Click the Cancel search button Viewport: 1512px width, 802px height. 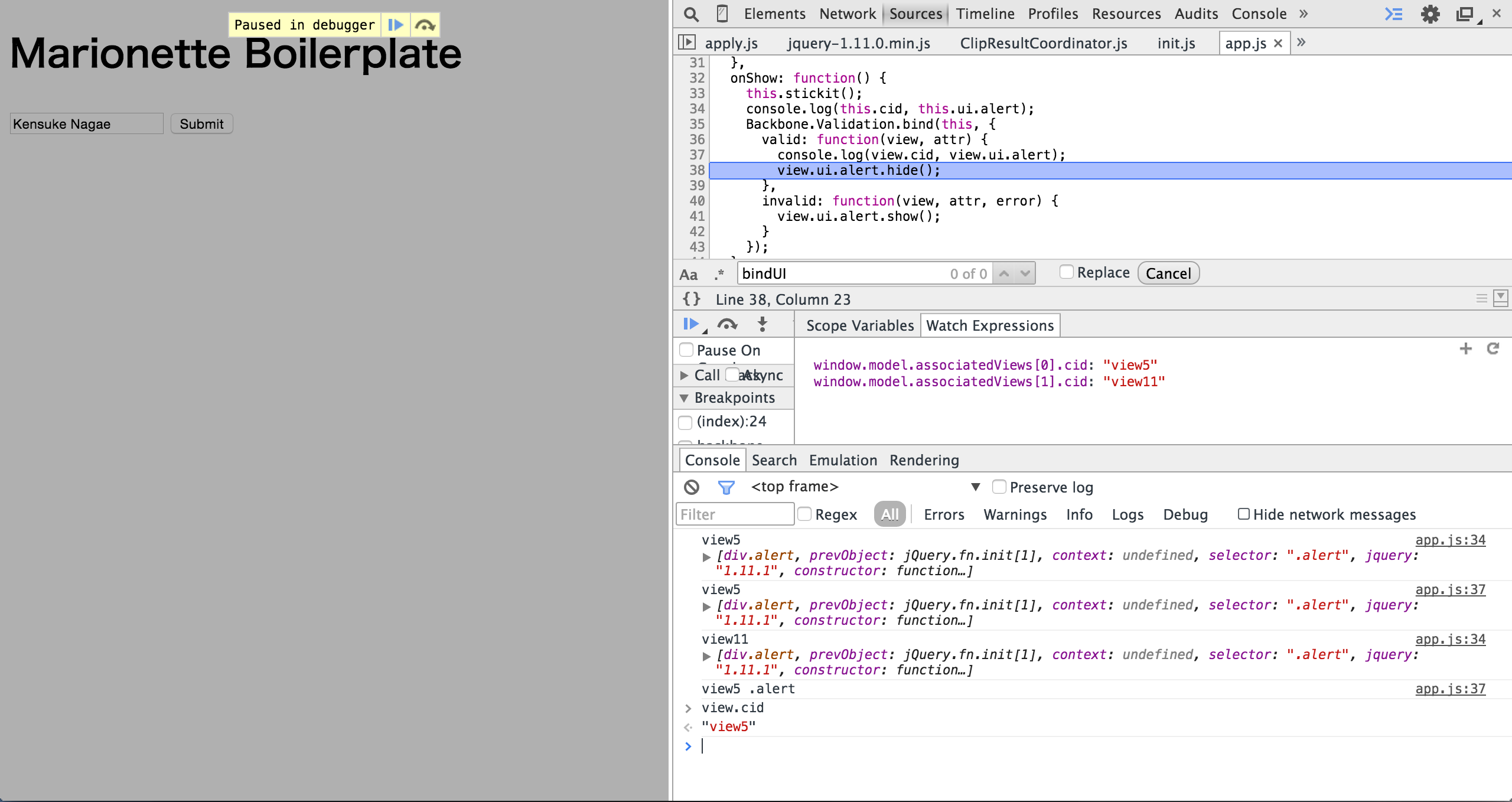click(1168, 273)
